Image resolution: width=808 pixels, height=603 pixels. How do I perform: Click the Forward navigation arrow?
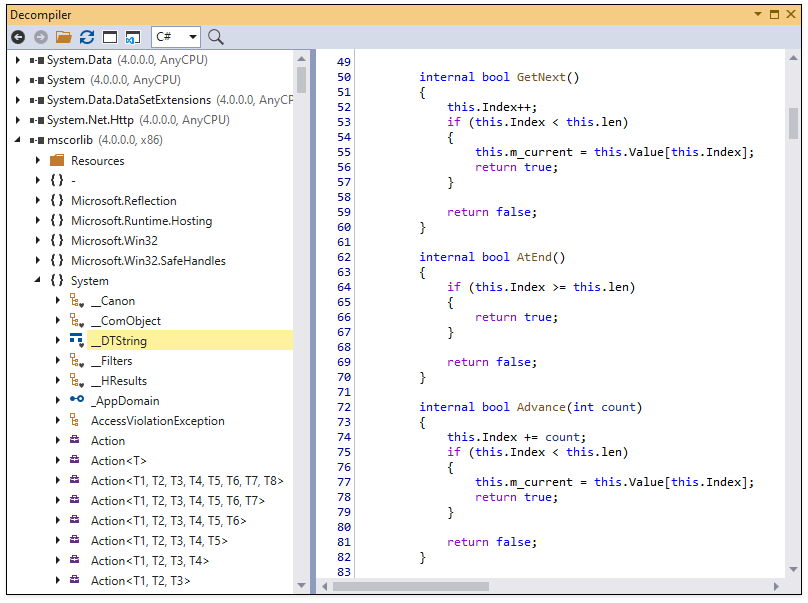pos(40,37)
